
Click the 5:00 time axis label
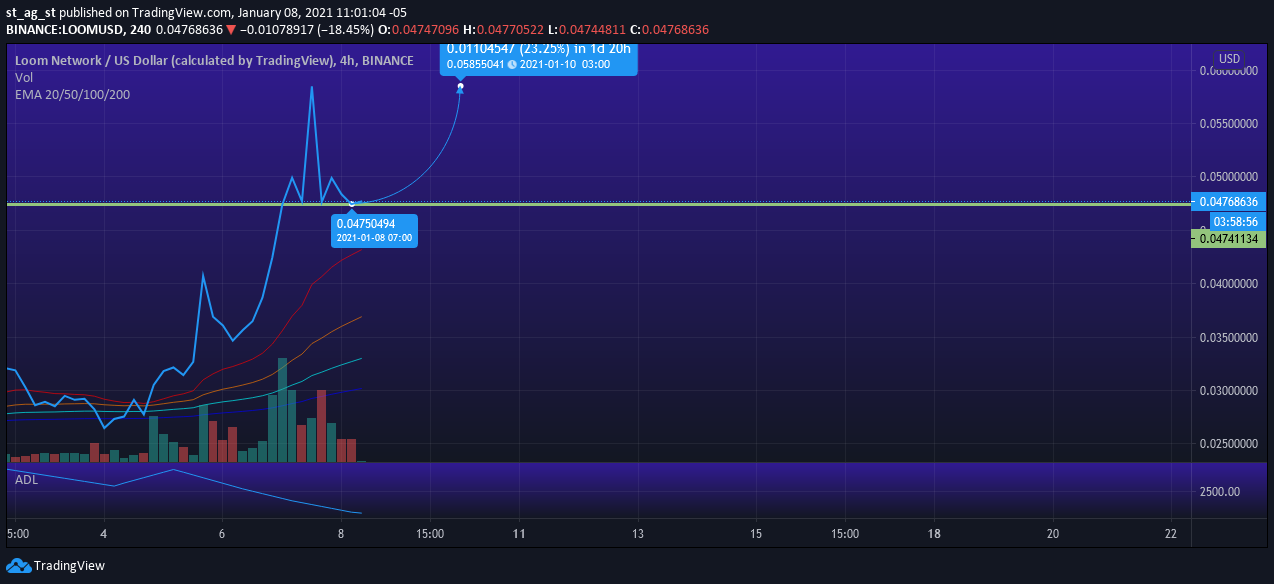[x=18, y=534]
